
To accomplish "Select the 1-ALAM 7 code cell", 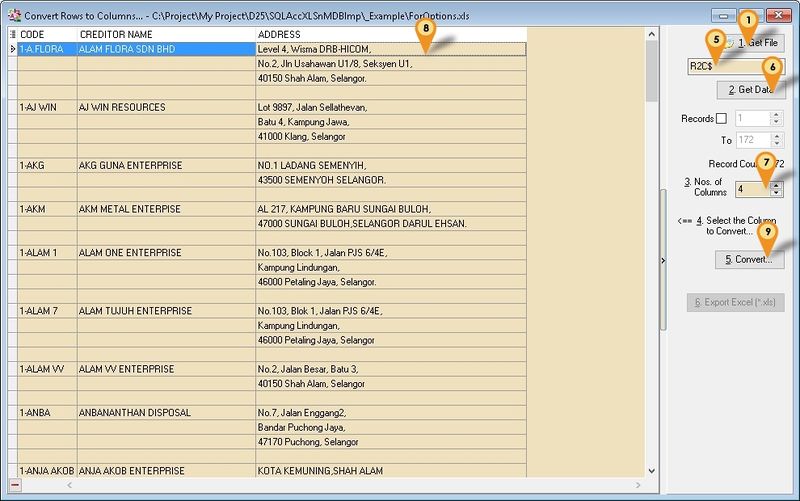I will coord(47,311).
